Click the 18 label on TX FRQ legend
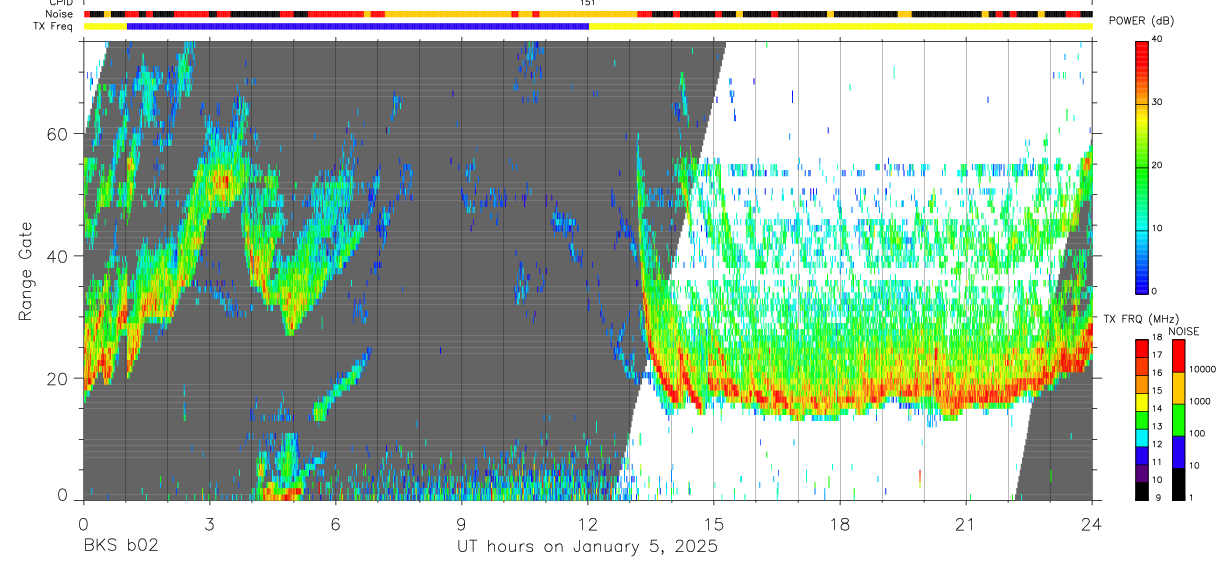The height and width of the screenshot is (567, 1228). coord(1157,338)
